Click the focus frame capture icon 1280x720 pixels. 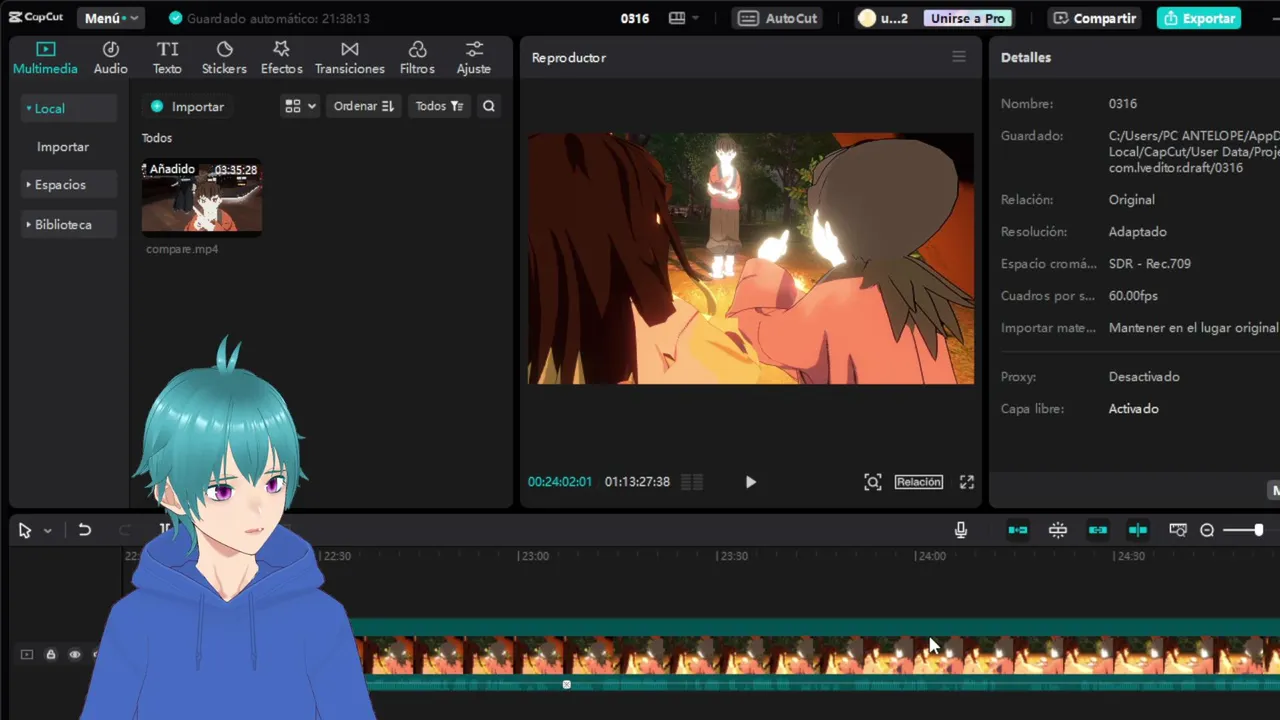click(873, 482)
